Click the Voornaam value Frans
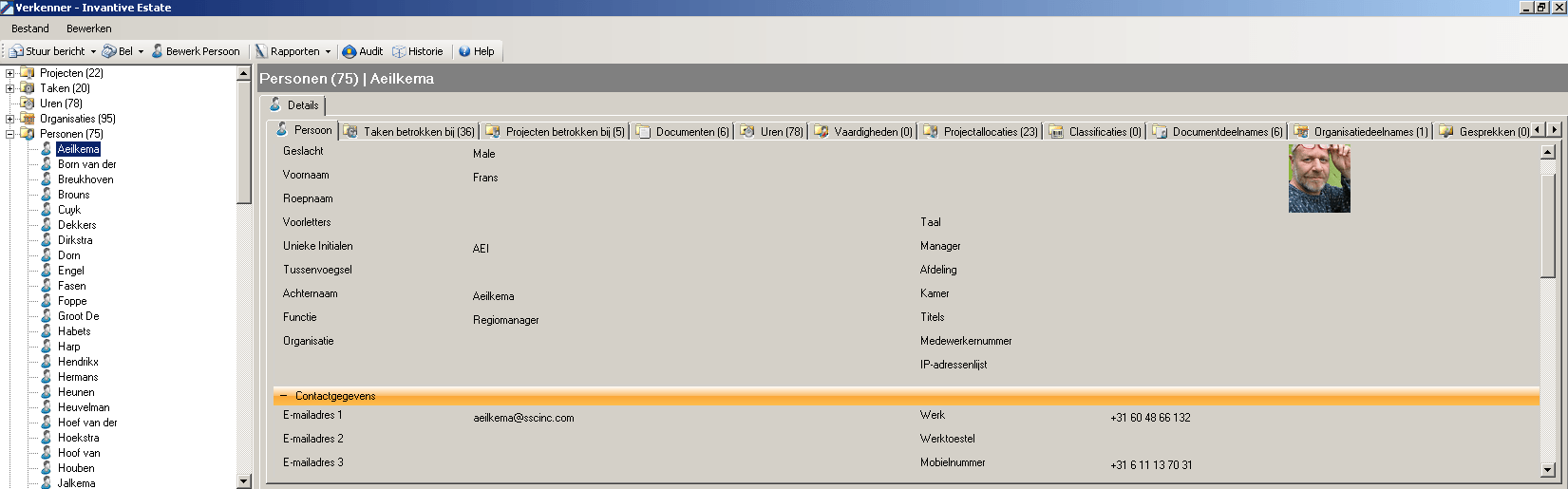 pos(485,178)
